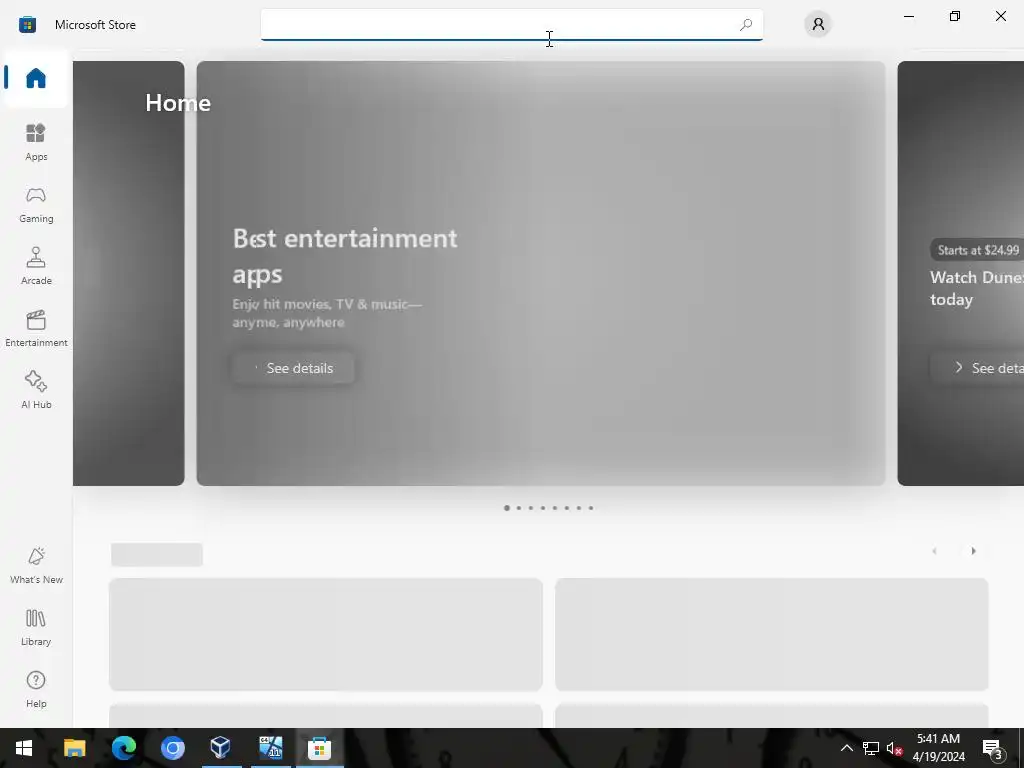Image resolution: width=1024 pixels, height=768 pixels.
Task: Open the blue circle browser taskbar icon
Action: (173, 748)
